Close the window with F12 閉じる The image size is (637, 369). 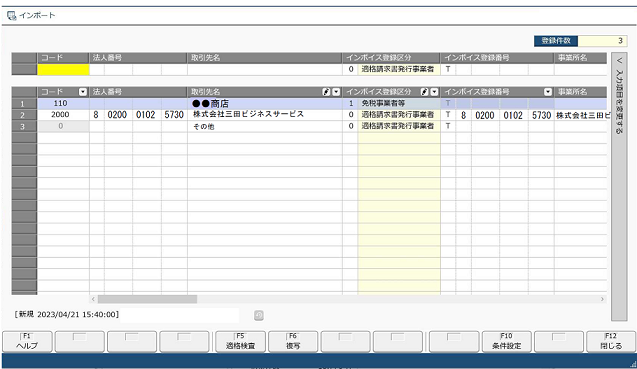[611, 341]
